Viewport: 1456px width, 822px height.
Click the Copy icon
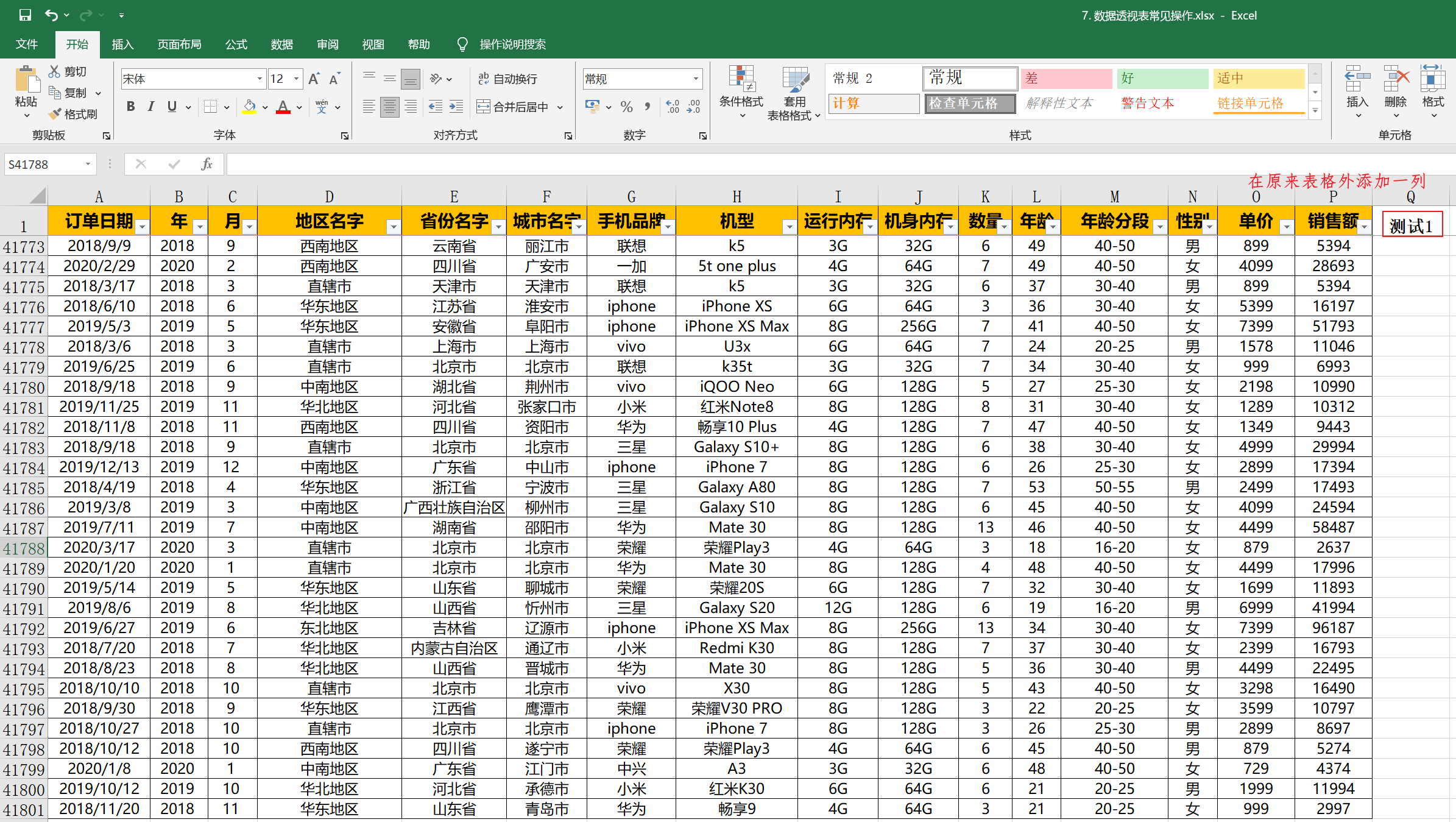55,93
